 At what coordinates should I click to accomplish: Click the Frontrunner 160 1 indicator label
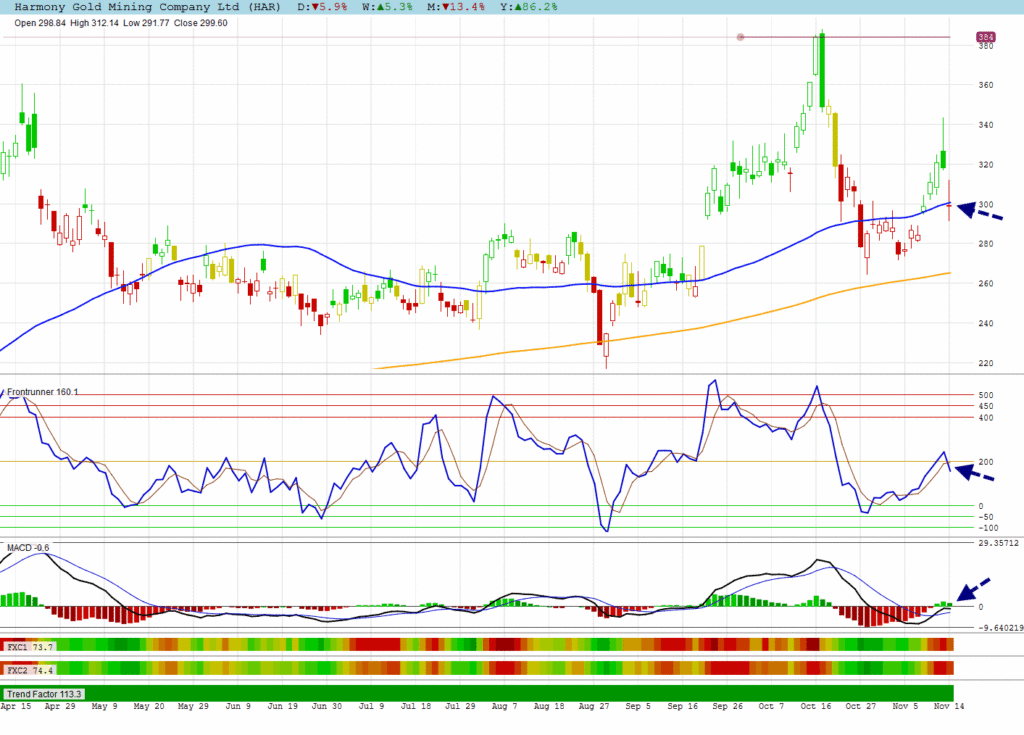43,391
